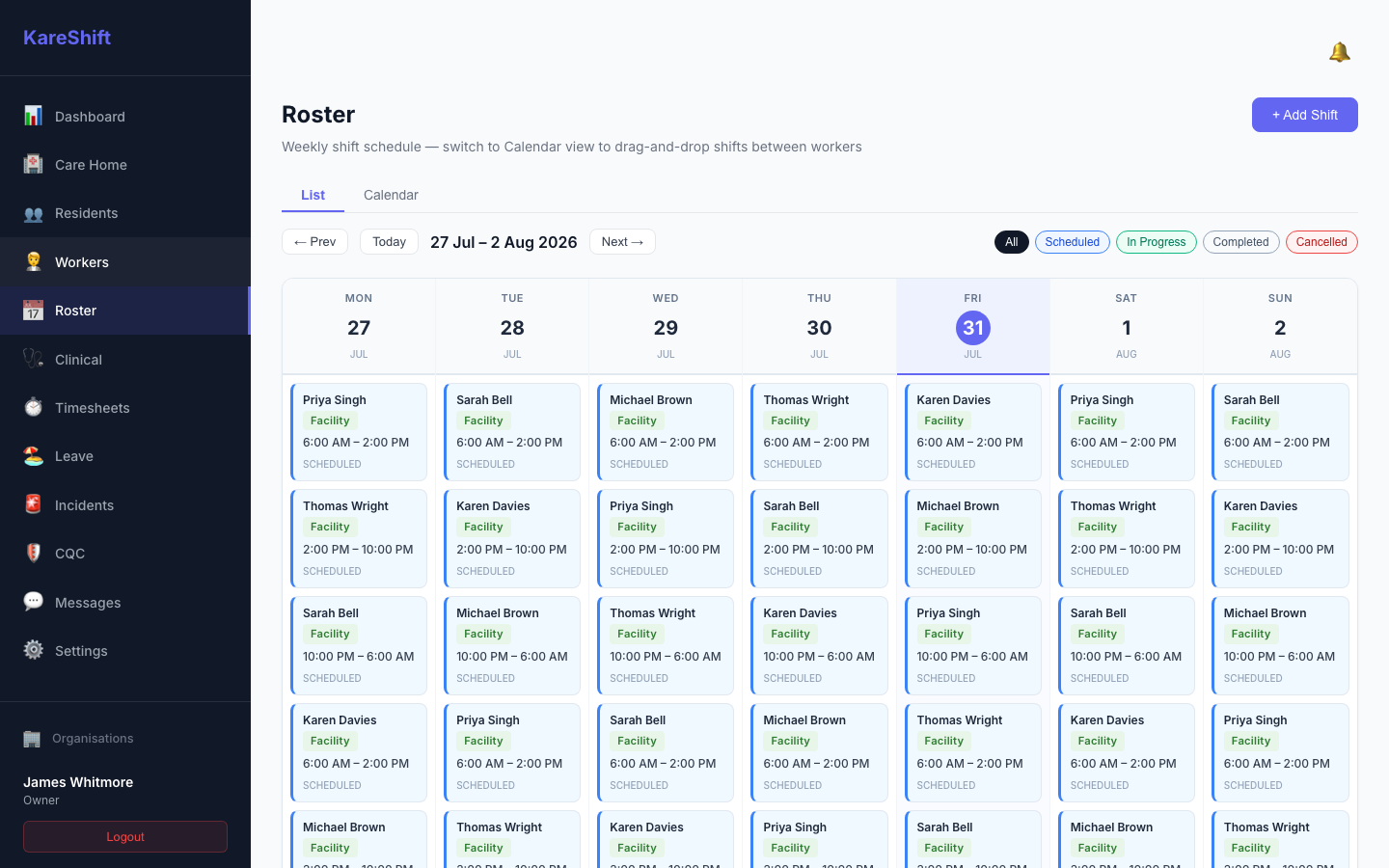Click the Residents people icon
The width and height of the screenshot is (1389, 868).
click(x=33, y=213)
